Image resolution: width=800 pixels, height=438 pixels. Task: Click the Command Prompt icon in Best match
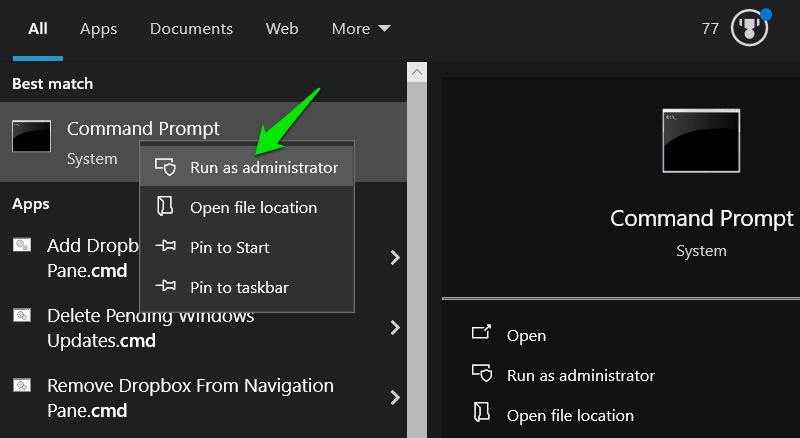[32, 136]
